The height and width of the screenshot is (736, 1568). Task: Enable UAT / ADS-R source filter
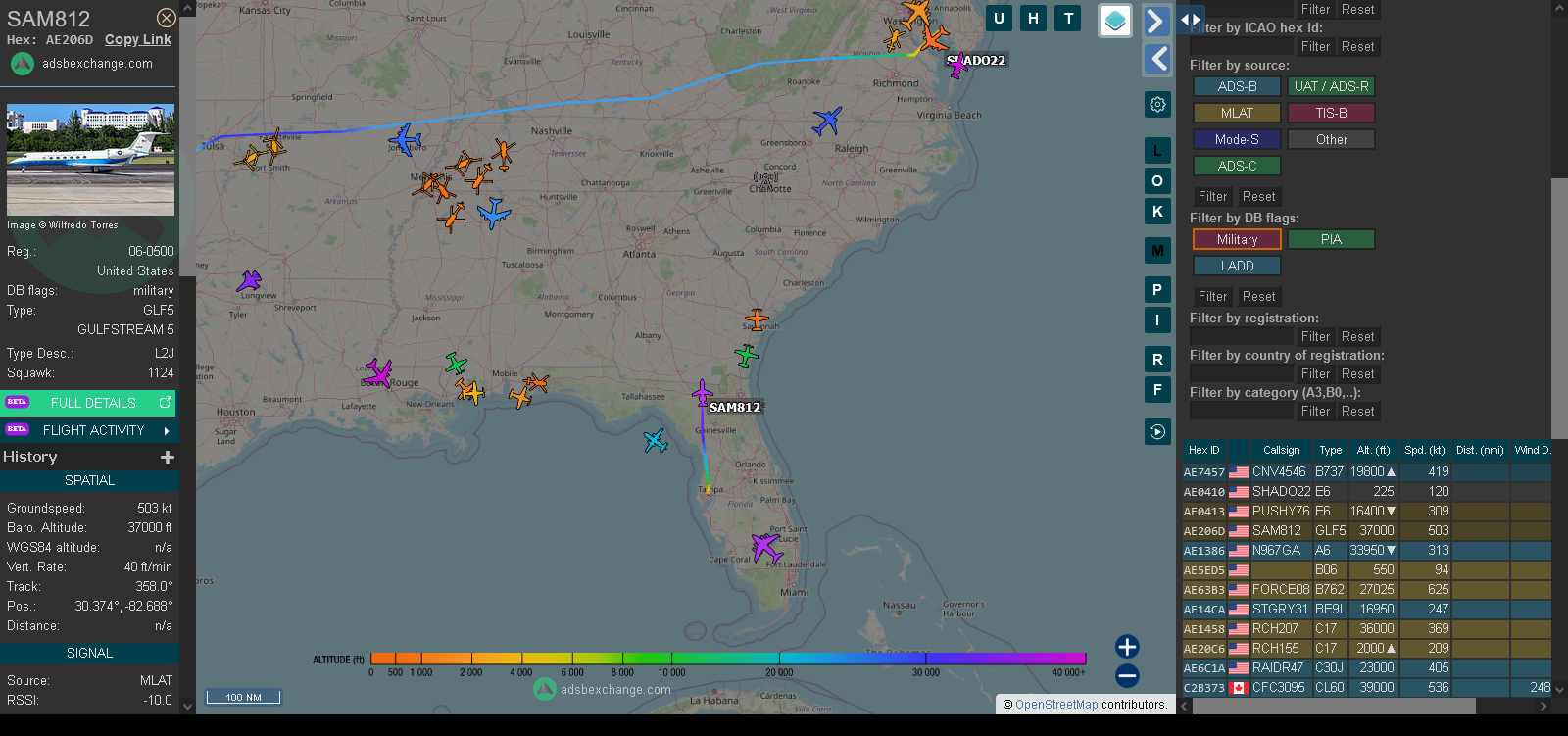(1331, 86)
